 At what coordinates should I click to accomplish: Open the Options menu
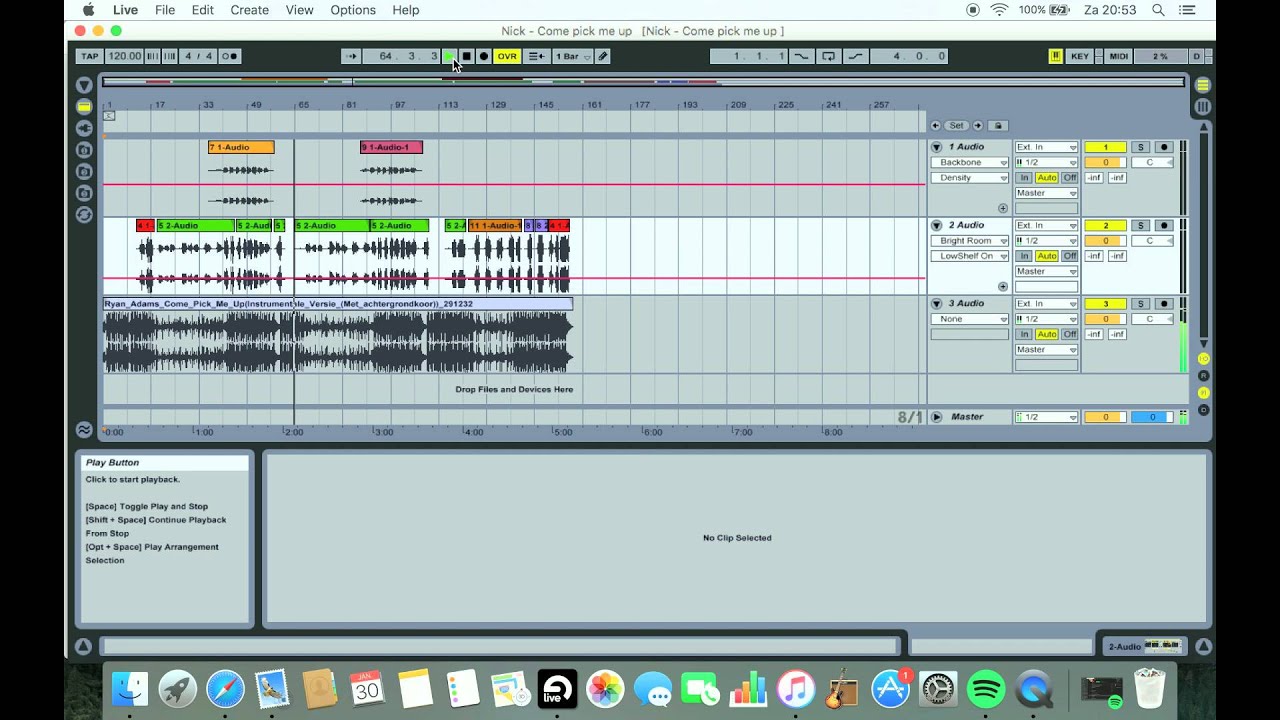click(353, 10)
